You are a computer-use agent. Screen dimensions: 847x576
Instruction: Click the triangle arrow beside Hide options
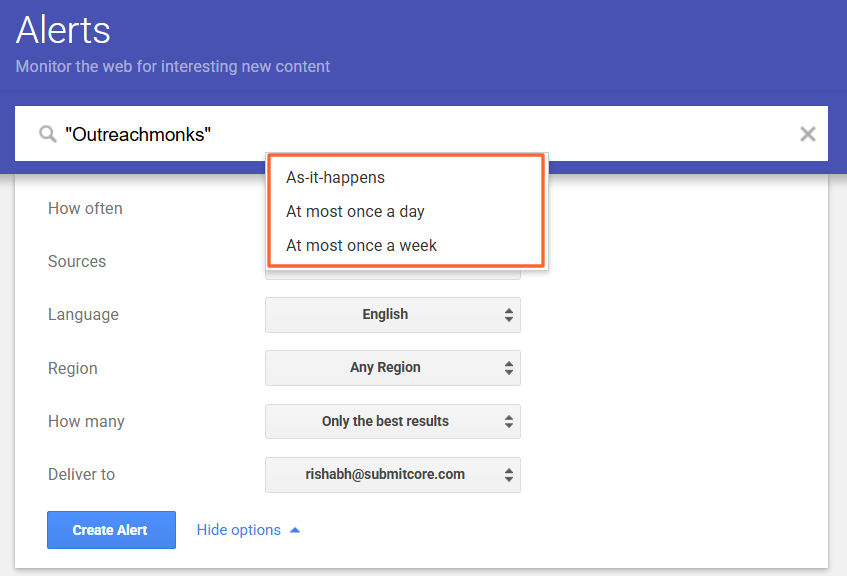pos(295,530)
